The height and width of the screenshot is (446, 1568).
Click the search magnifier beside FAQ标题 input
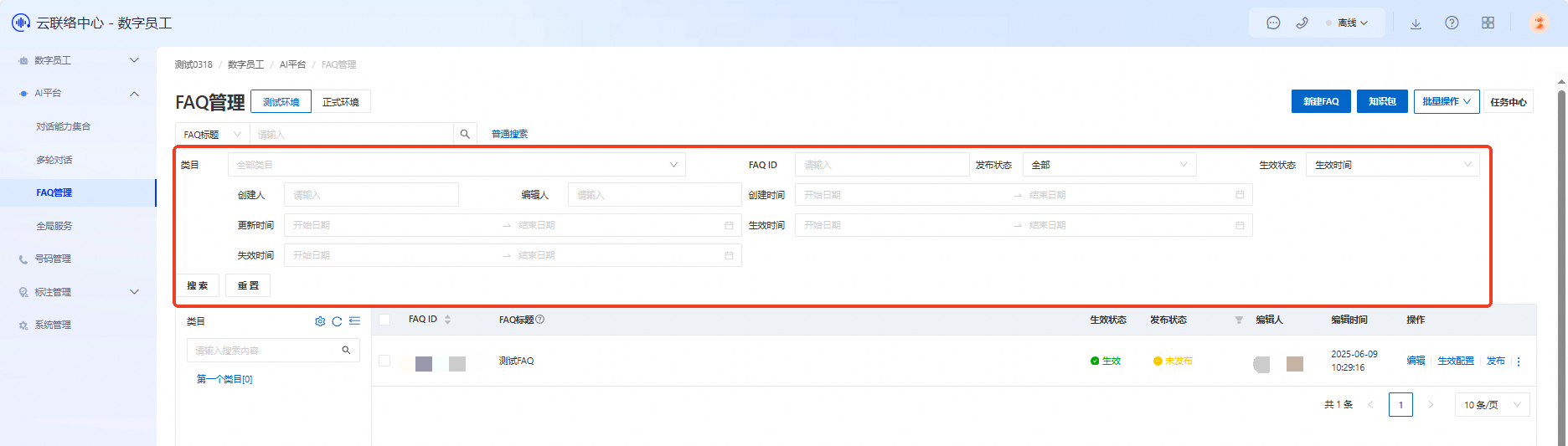[x=465, y=134]
